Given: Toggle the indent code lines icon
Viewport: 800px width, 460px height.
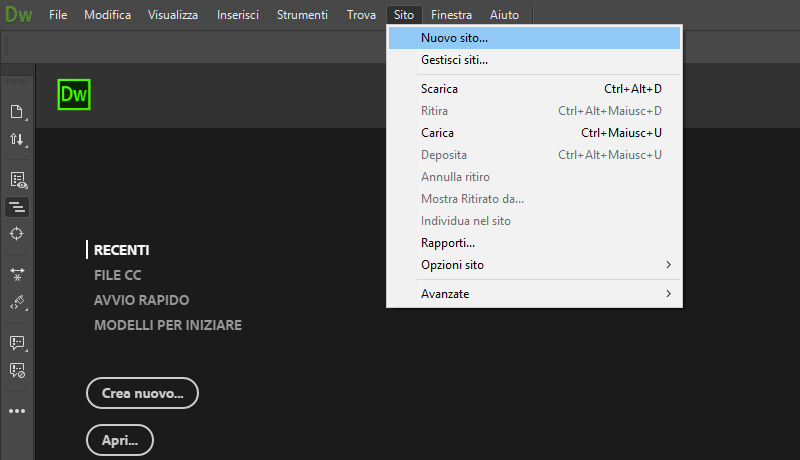Looking at the screenshot, I should pyautogui.click(x=17, y=207).
